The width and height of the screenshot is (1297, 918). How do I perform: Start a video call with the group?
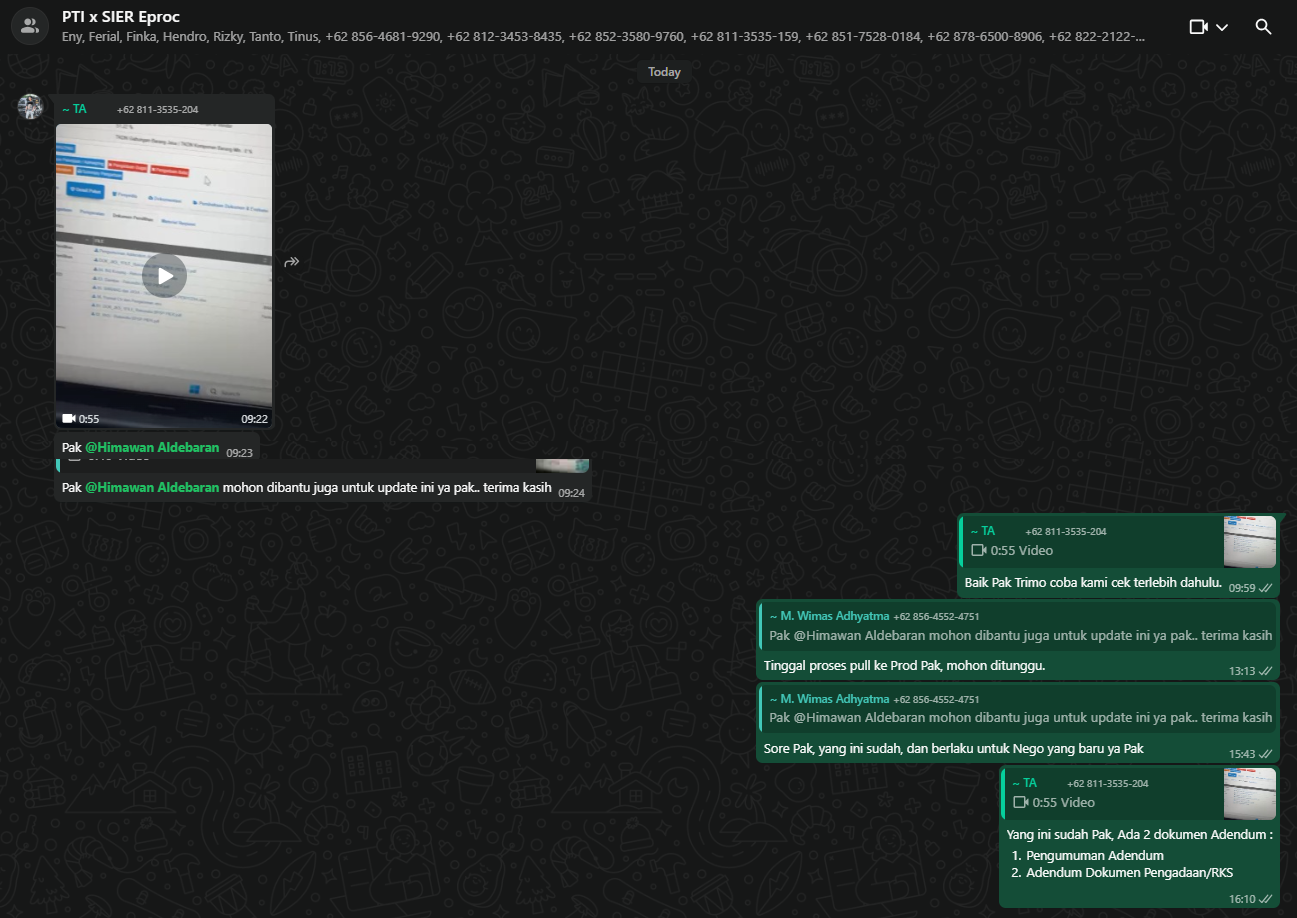tap(1198, 27)
